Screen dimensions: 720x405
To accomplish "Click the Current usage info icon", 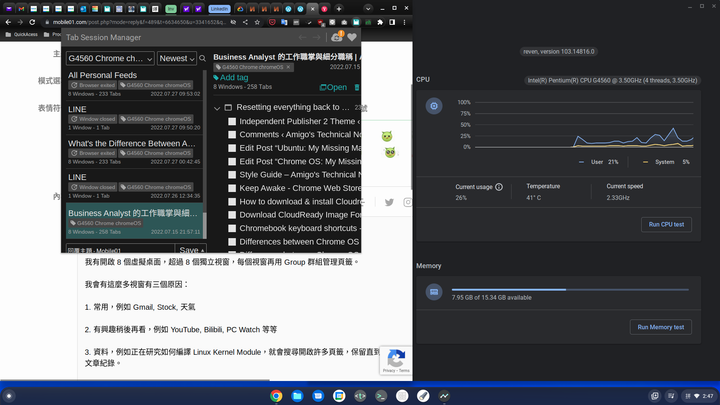I will [499, 187].
